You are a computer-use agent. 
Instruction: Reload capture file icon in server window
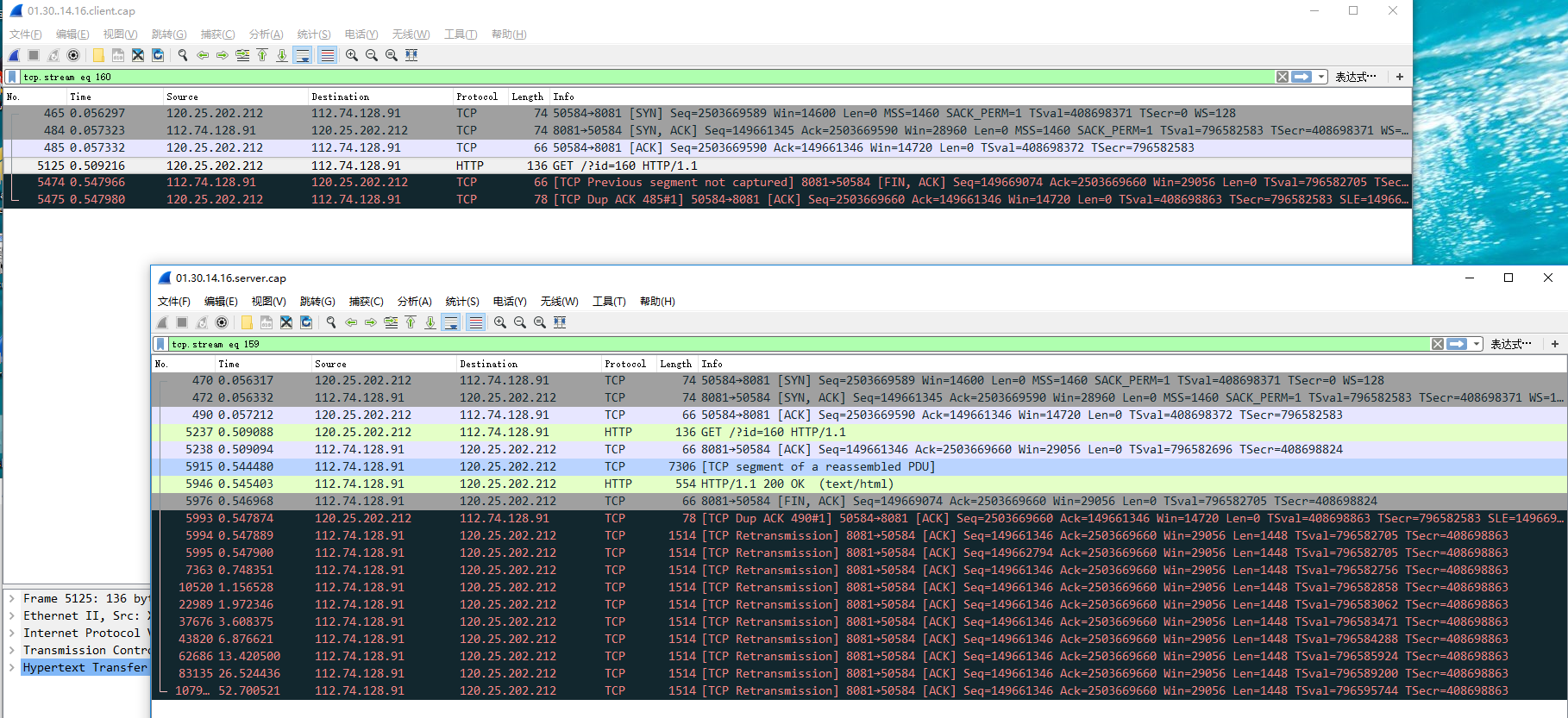[306, 322]
